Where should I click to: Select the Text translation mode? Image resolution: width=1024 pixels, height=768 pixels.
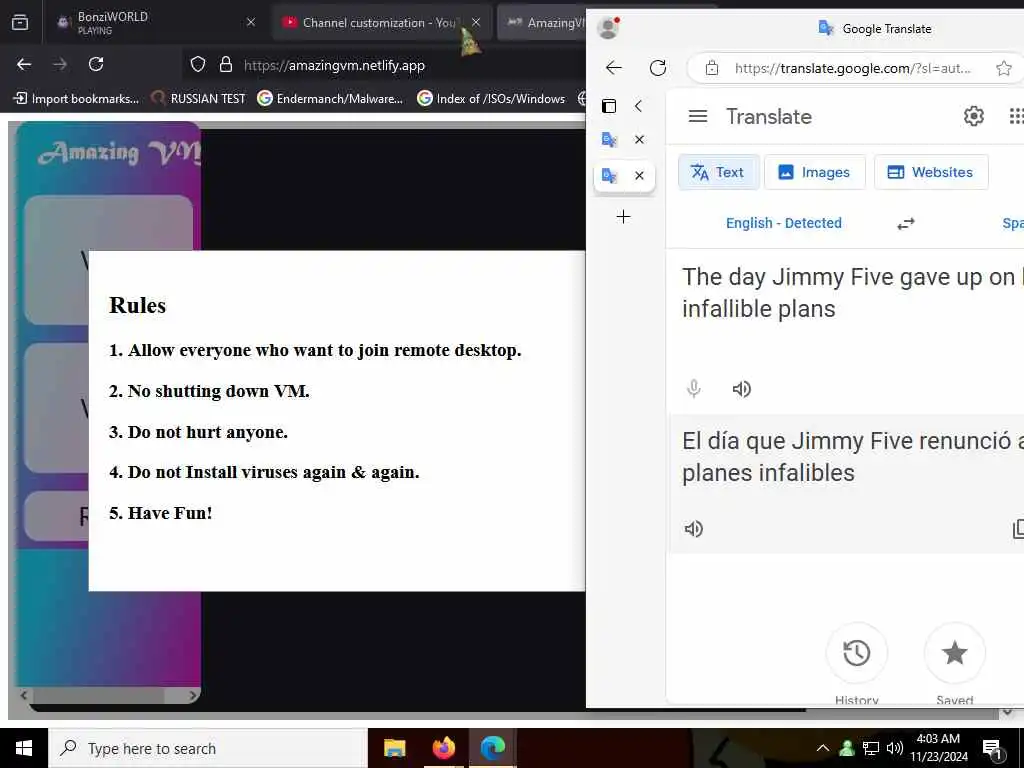(x=718, y=172)
